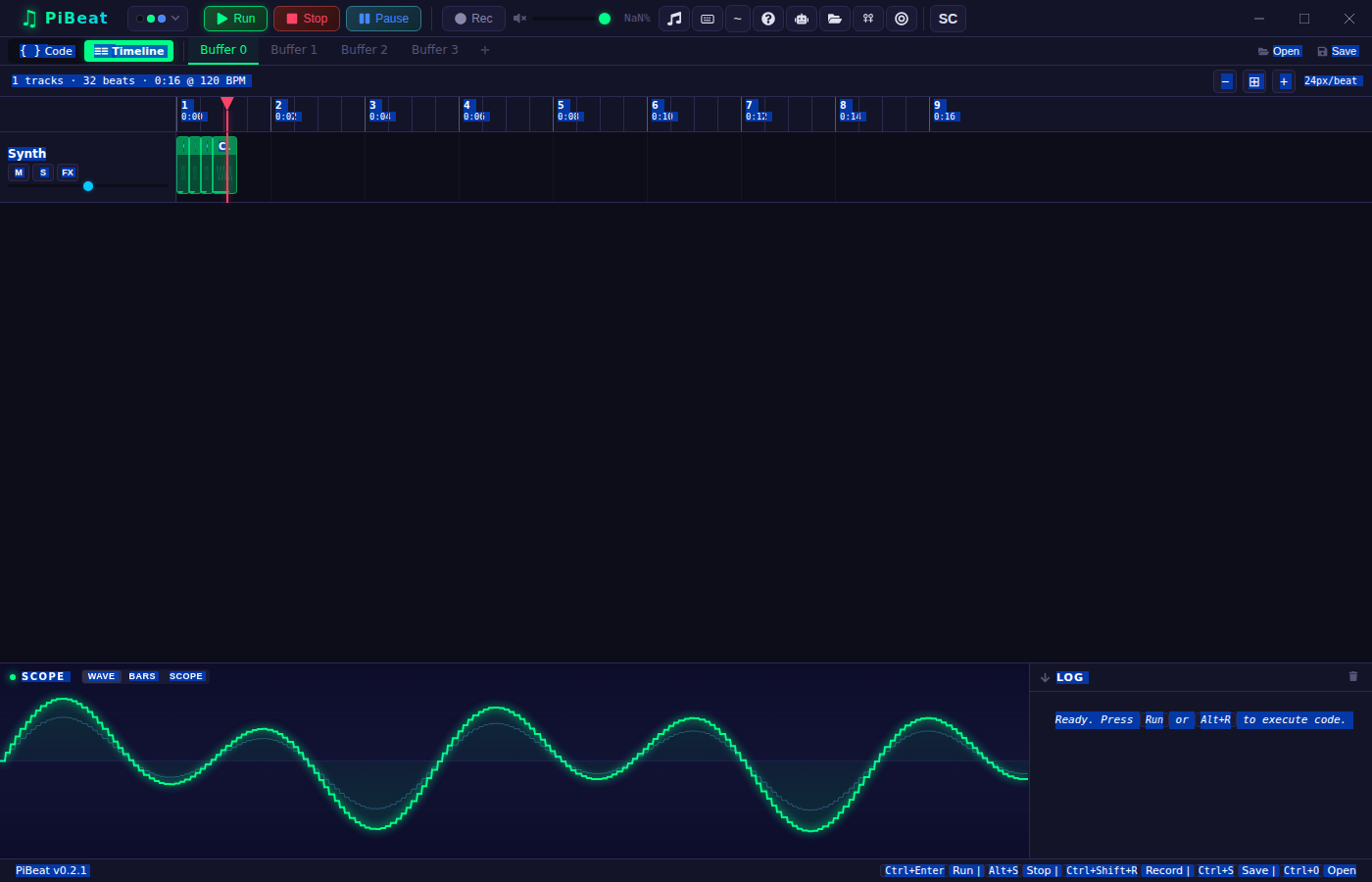Viewport: 1372px width, 882px height.
Task: Switch to Code view
Action: click(x=46, y=51)
